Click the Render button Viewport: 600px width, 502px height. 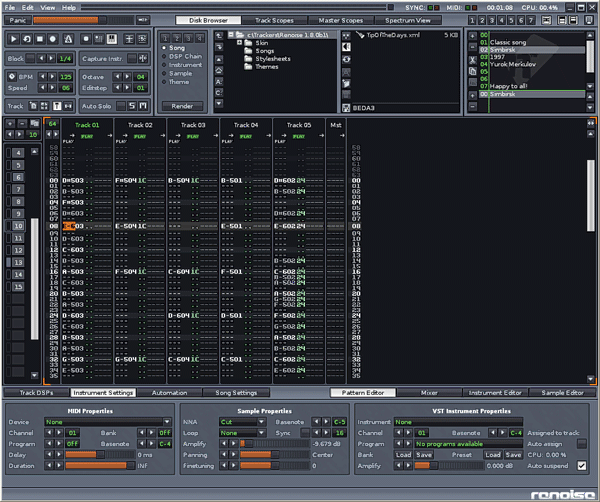pos(182,106)
